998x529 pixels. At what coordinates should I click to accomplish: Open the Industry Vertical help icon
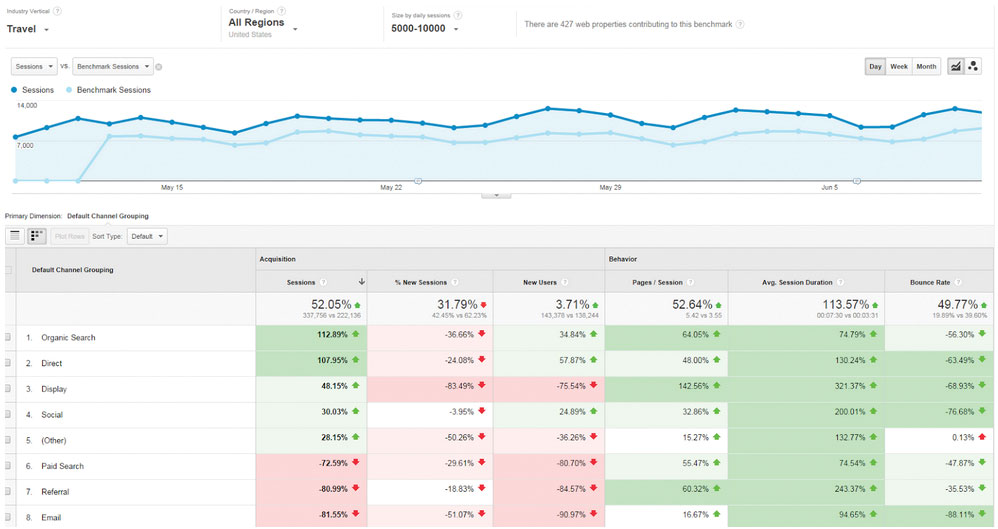point(57,11)
